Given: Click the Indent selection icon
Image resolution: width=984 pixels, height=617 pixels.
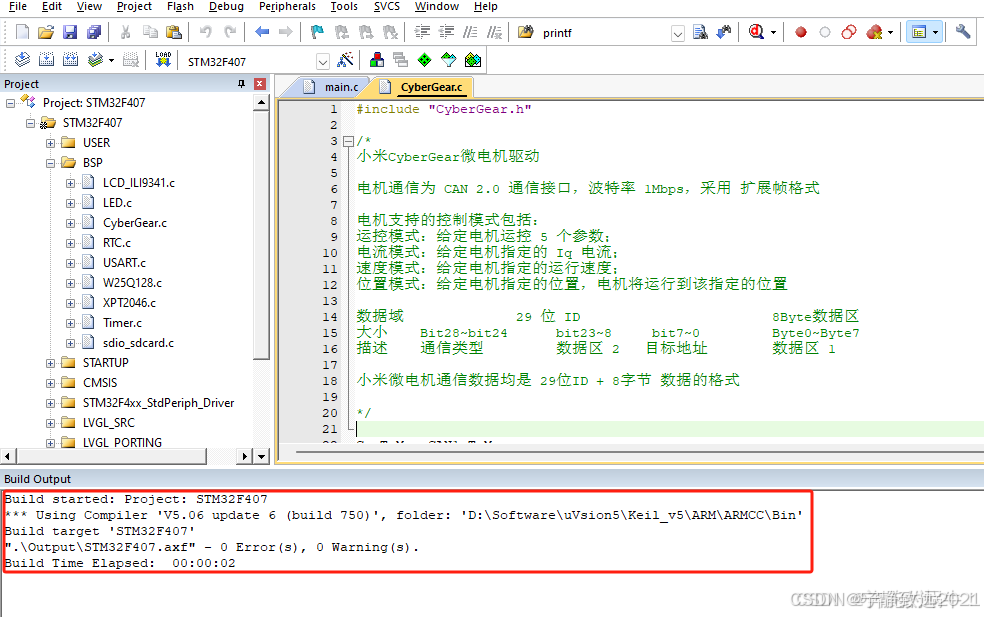Looking at the screenshot, I should 422,32.
